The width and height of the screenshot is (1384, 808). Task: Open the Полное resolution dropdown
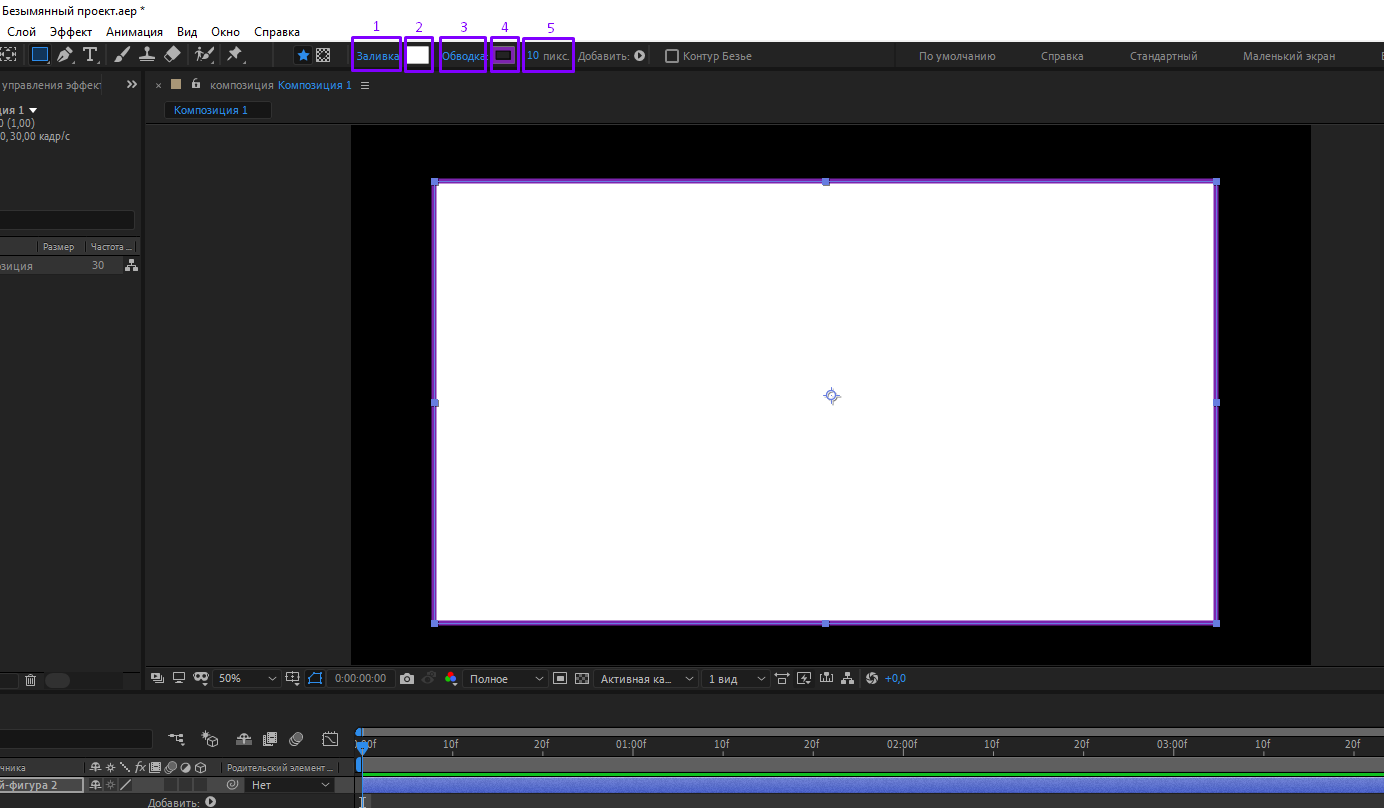507,678
